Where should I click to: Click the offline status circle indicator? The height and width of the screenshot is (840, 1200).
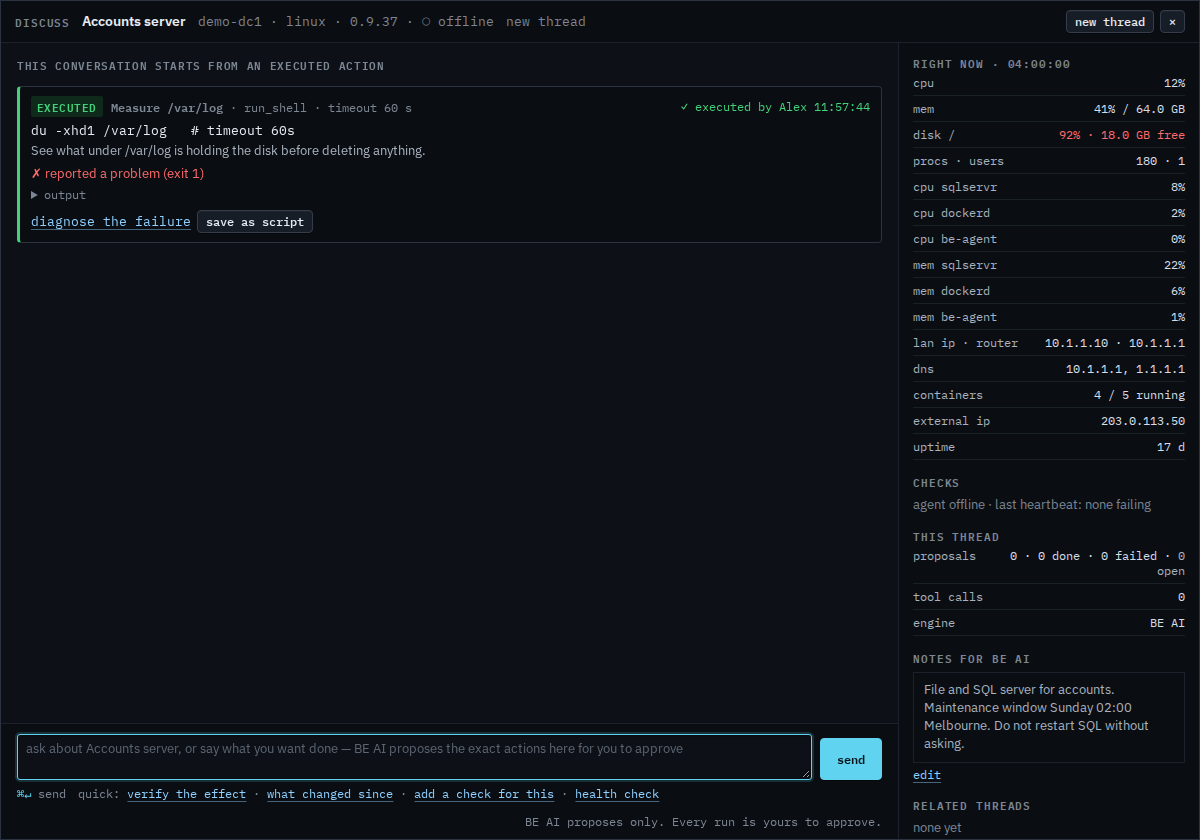pos(426,22)
